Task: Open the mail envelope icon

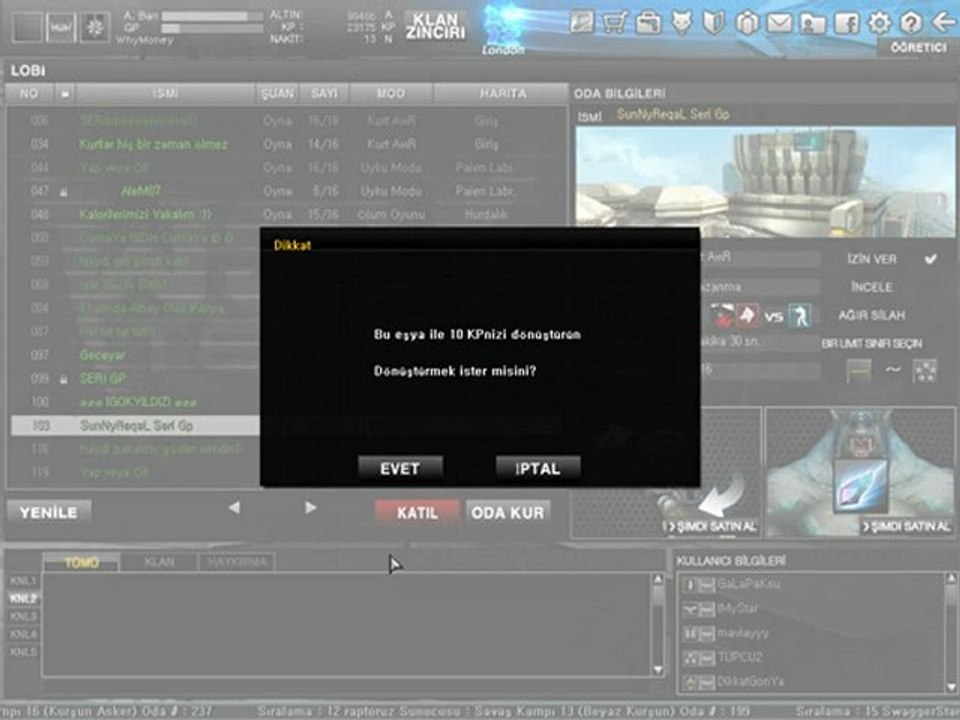Action: tap(779, 23)
